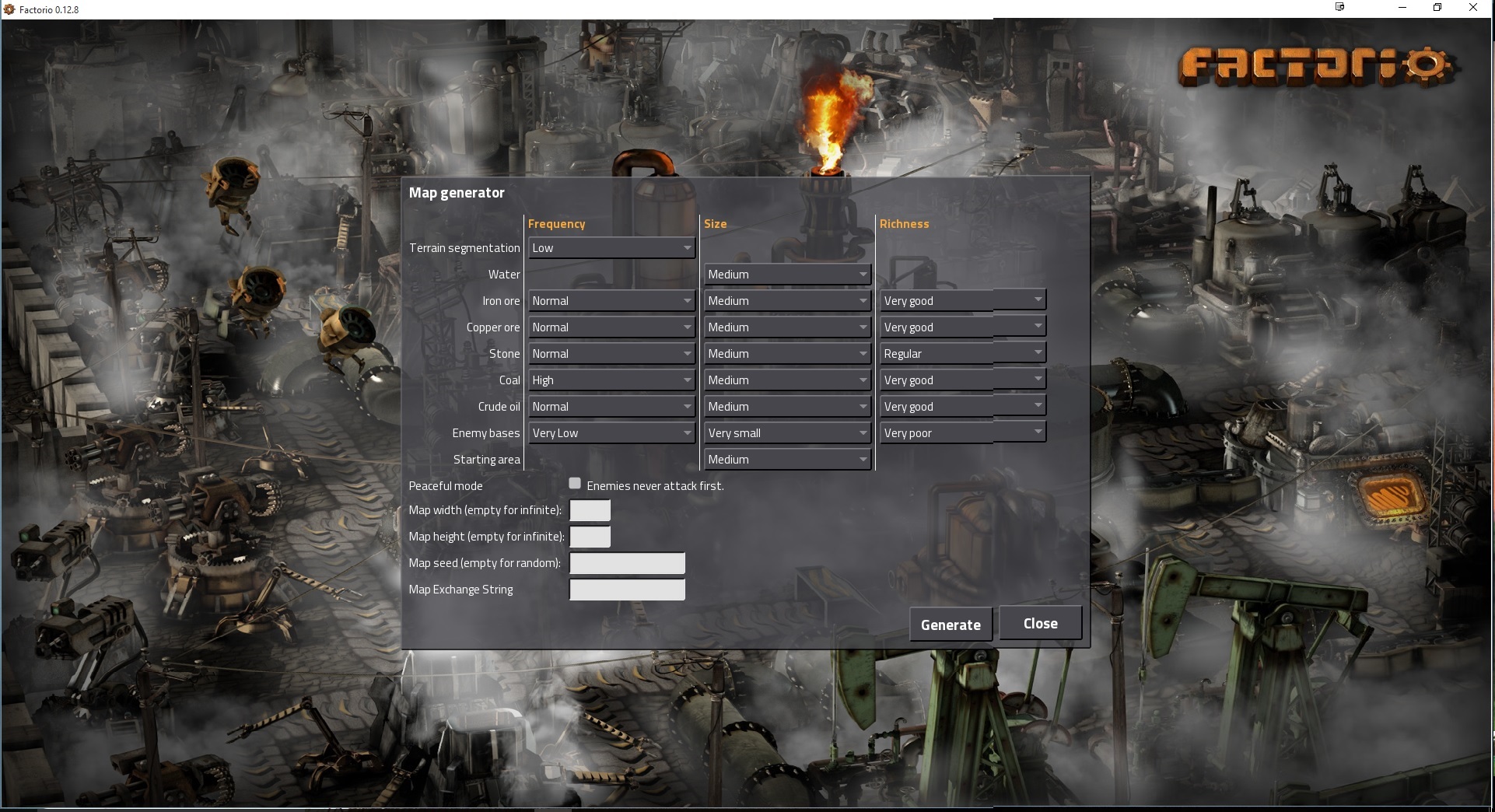Focus the Map width input field
Viewport: 1495px width, 812px height.
[x=590, y=511]
